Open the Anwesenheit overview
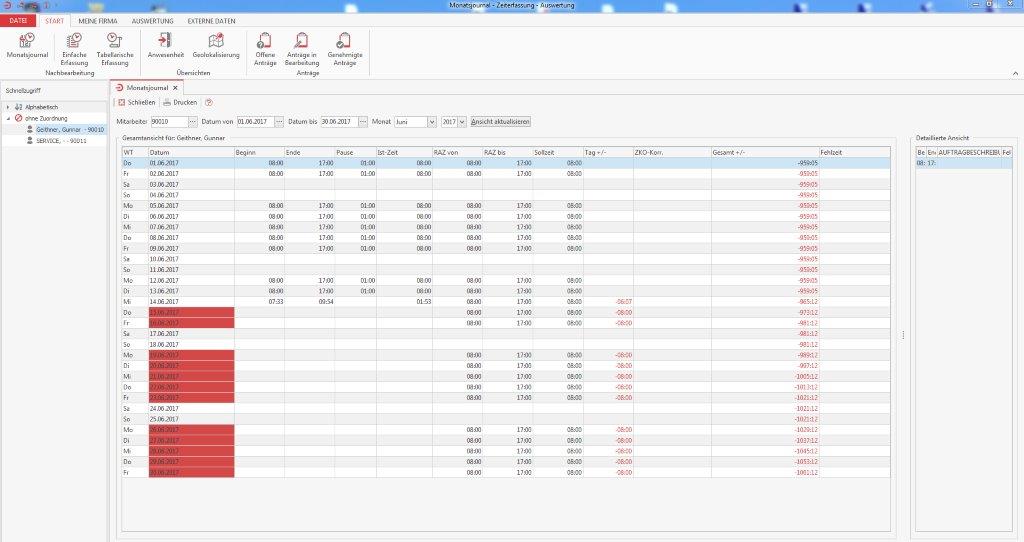1024x542 pixels. (x=165, y=46)
